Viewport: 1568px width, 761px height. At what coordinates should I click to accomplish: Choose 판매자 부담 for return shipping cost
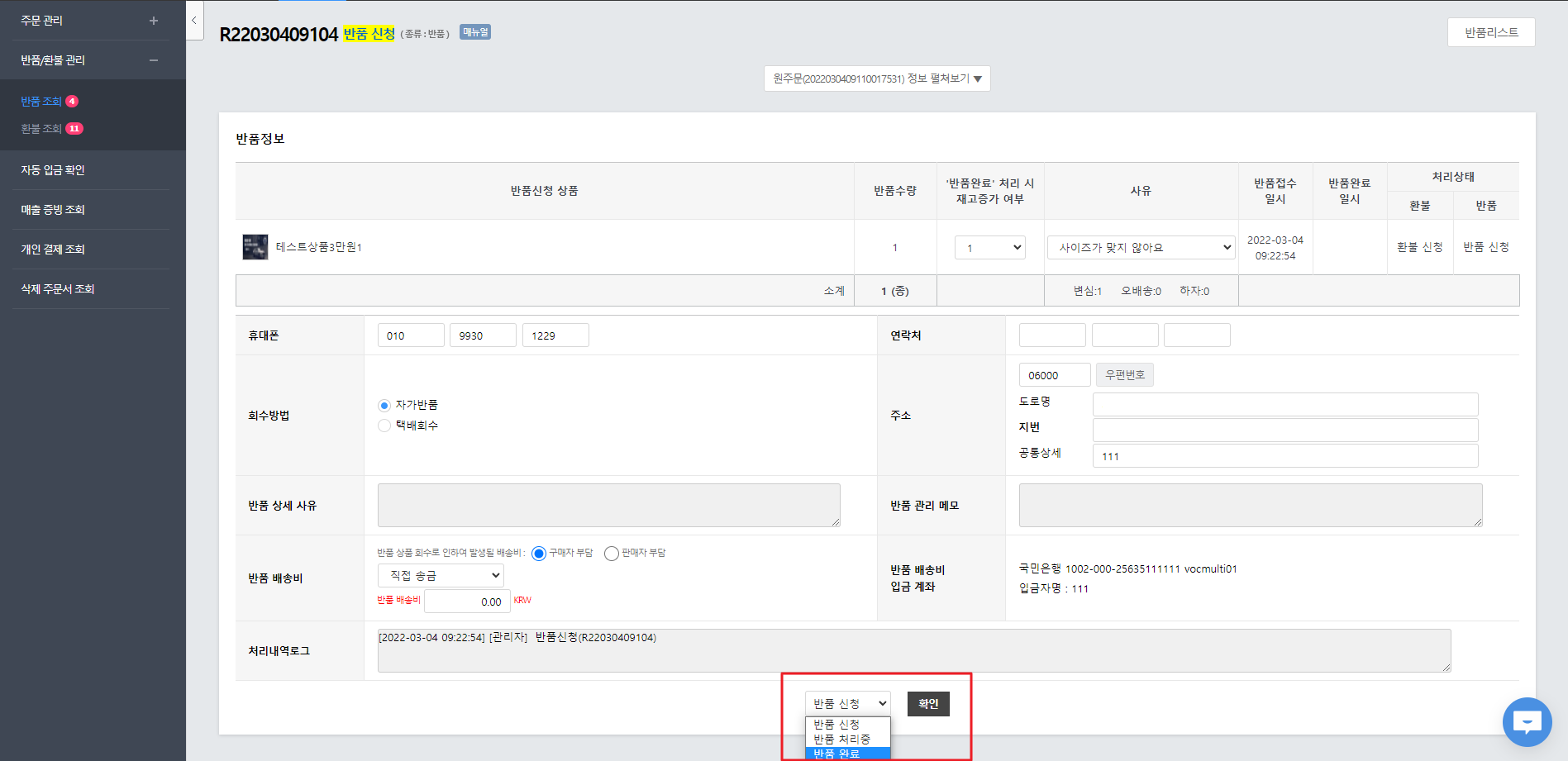[x=612, y=554]
